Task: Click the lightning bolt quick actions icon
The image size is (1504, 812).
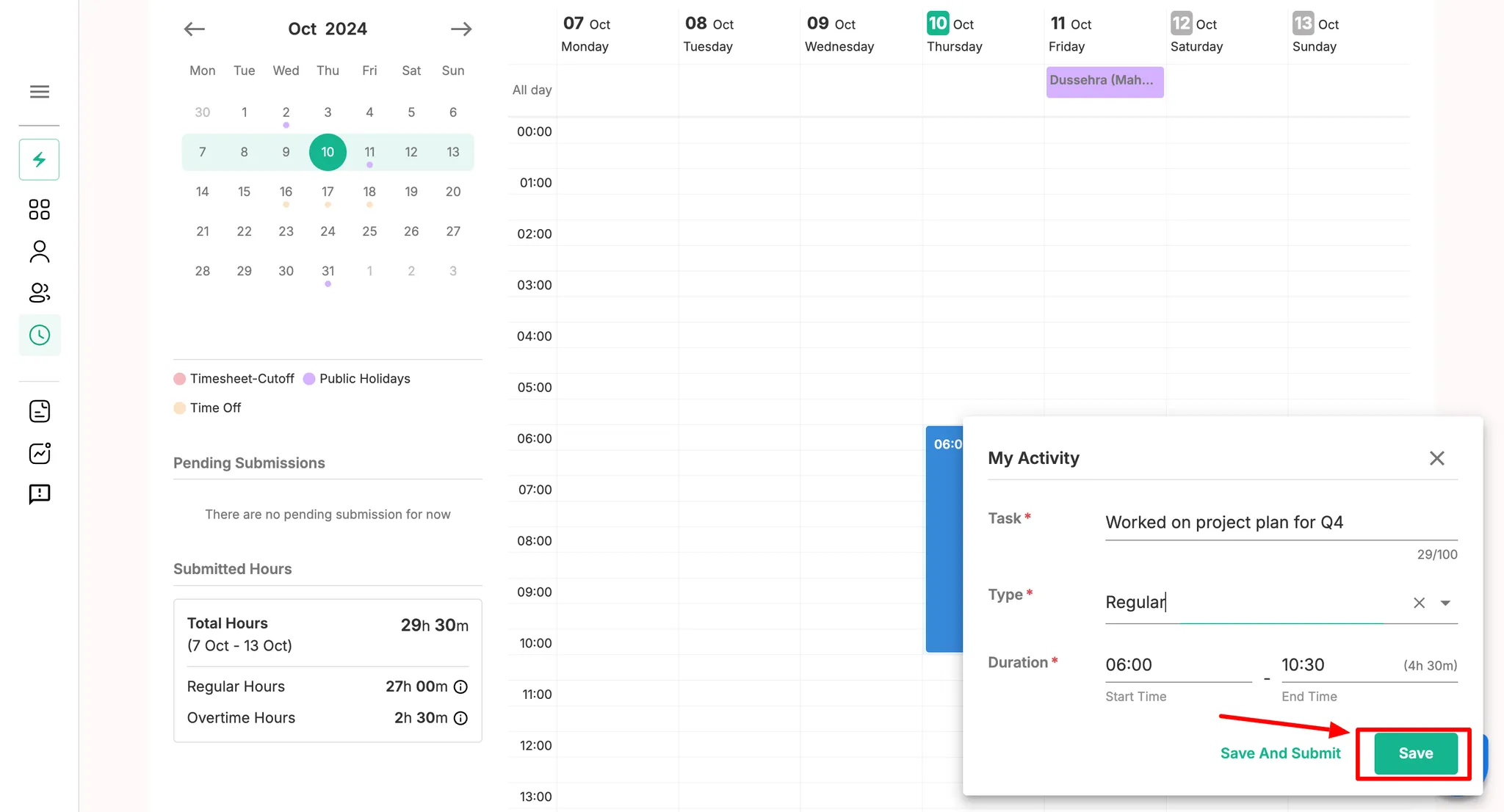Action: (40, 159)
